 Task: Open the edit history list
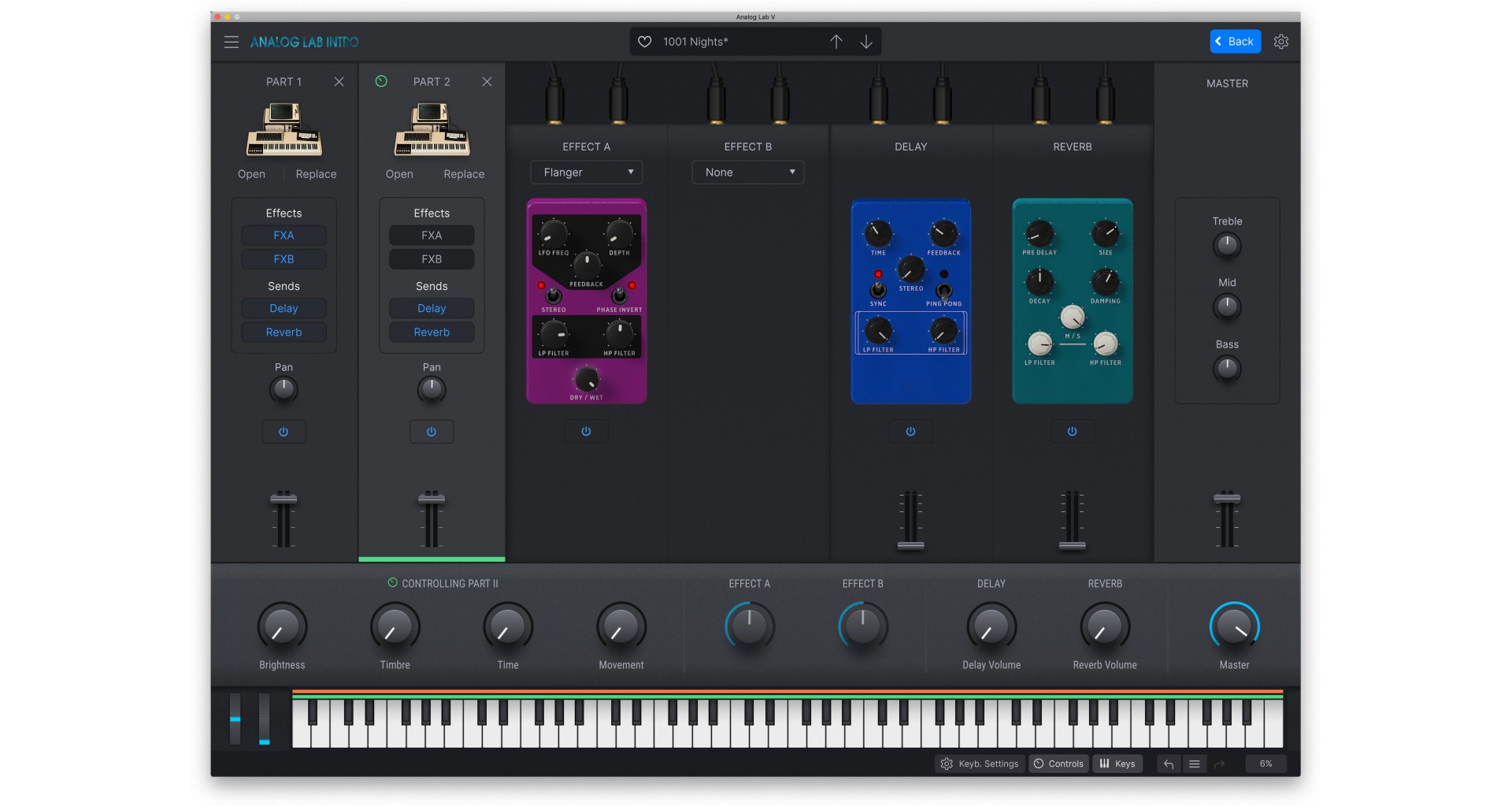(x=1194, y=763)
